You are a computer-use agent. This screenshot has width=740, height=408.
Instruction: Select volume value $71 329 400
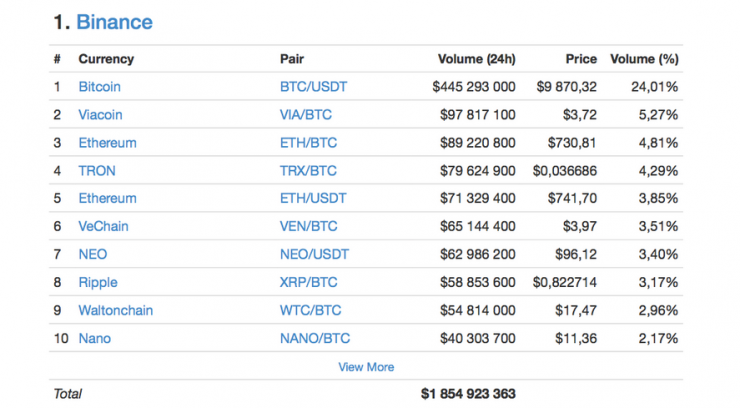pyautogui.click(x=478, y=198)
